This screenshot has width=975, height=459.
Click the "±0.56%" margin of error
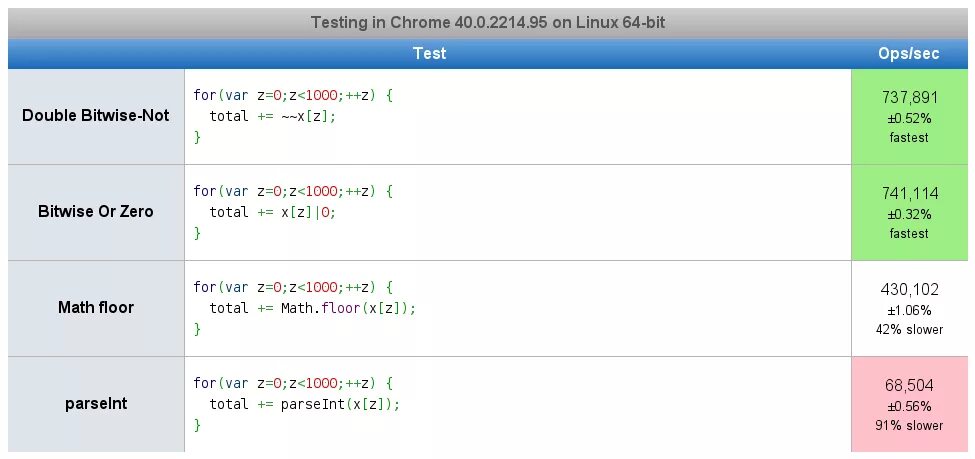(x=909, y=406)
